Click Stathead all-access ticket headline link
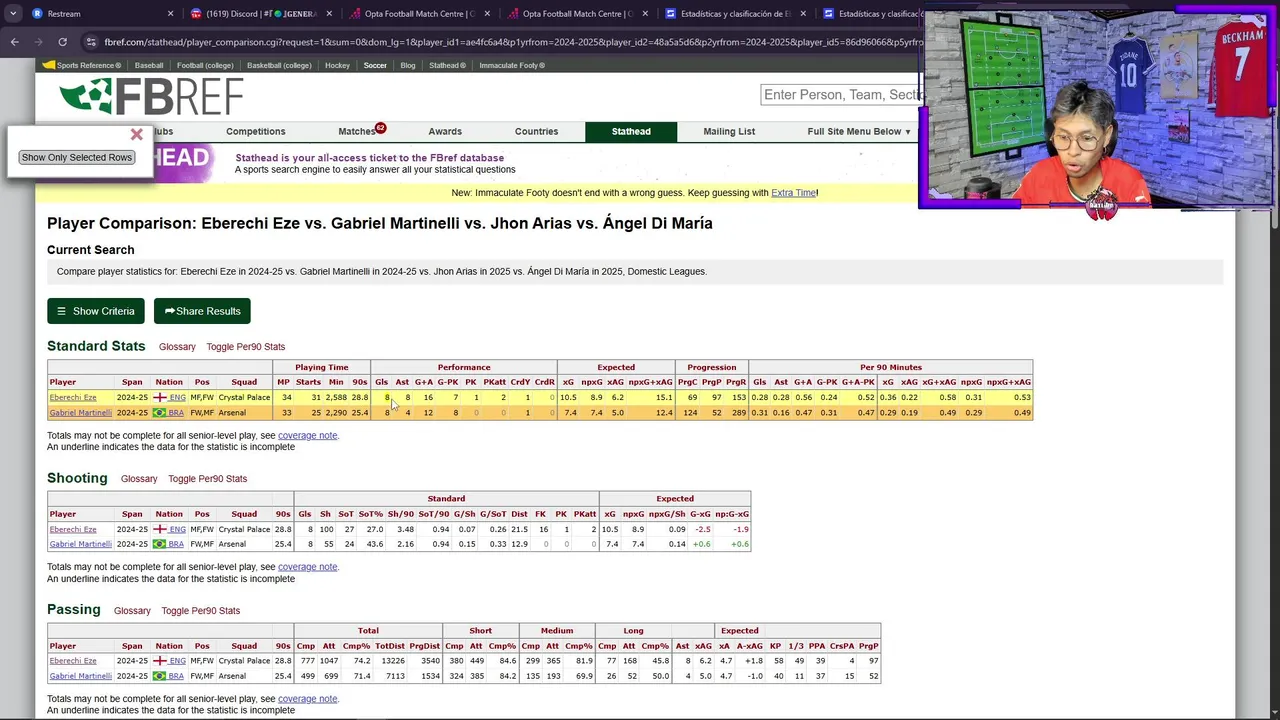The width and height of the screenshot is (1280, 720). (x=369, y=158)
